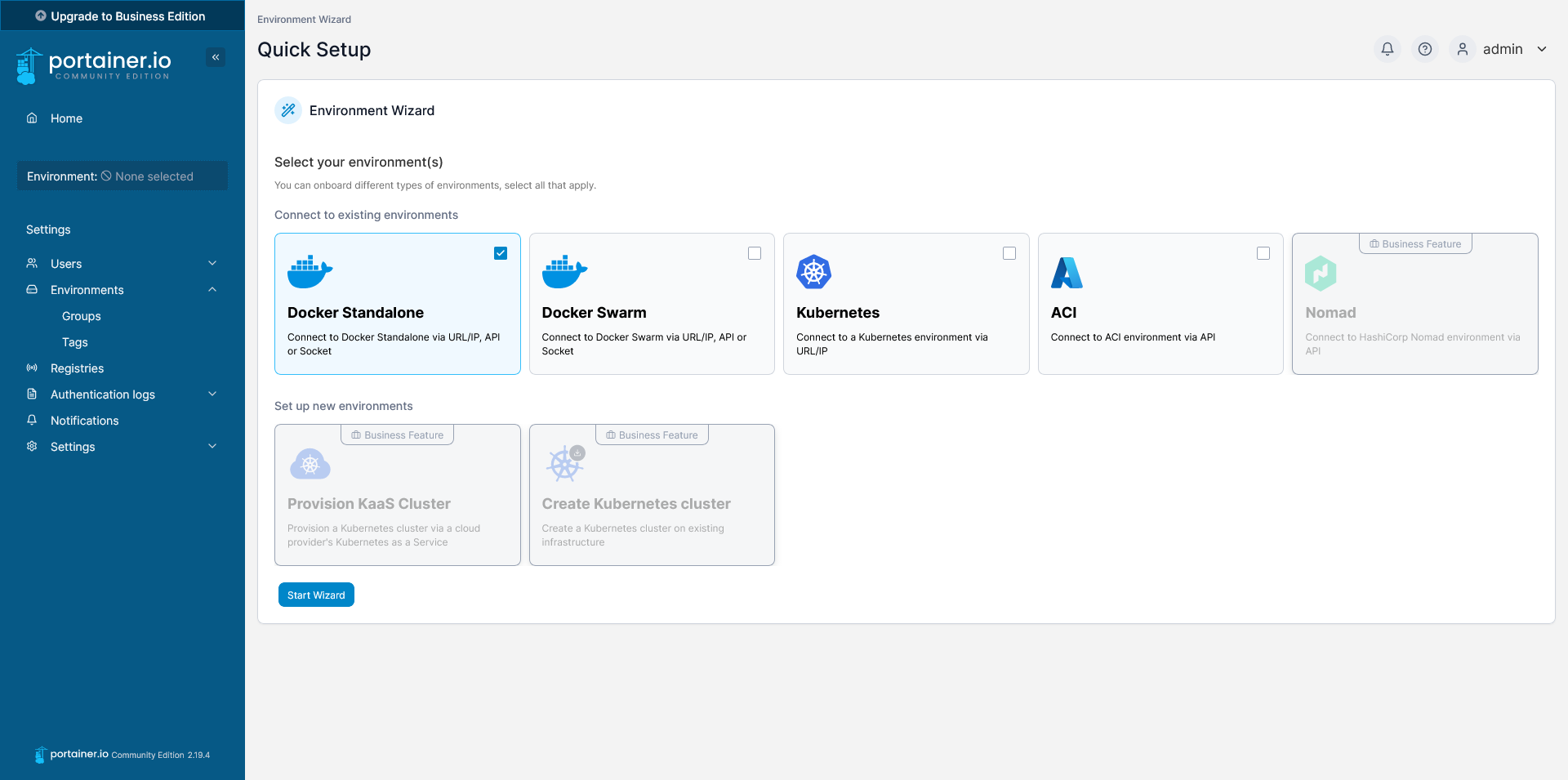This screenshot has height=780, width=1568.
Task: Check the Kubernetes checkbox
Action: point(1009,253)
